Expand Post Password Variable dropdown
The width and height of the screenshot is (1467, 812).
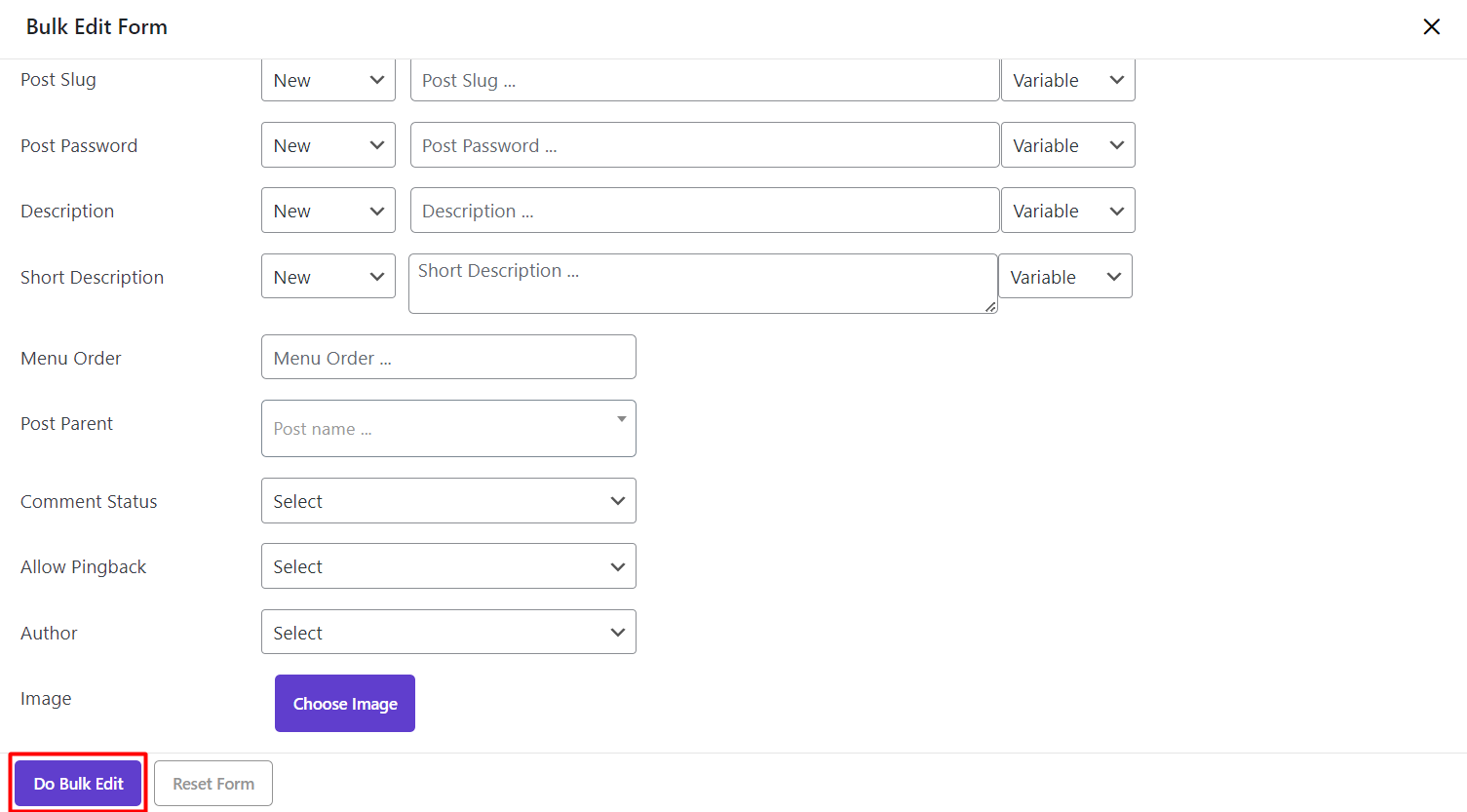point(1067,145)
